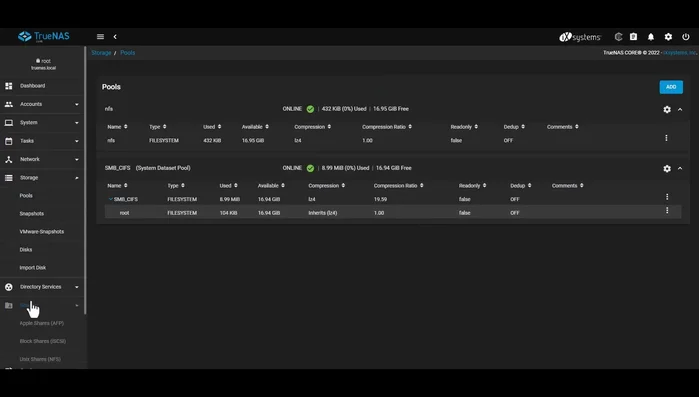Sort nfs table by Available
This screenshot has height=397, width=699.
pos(255,127)
